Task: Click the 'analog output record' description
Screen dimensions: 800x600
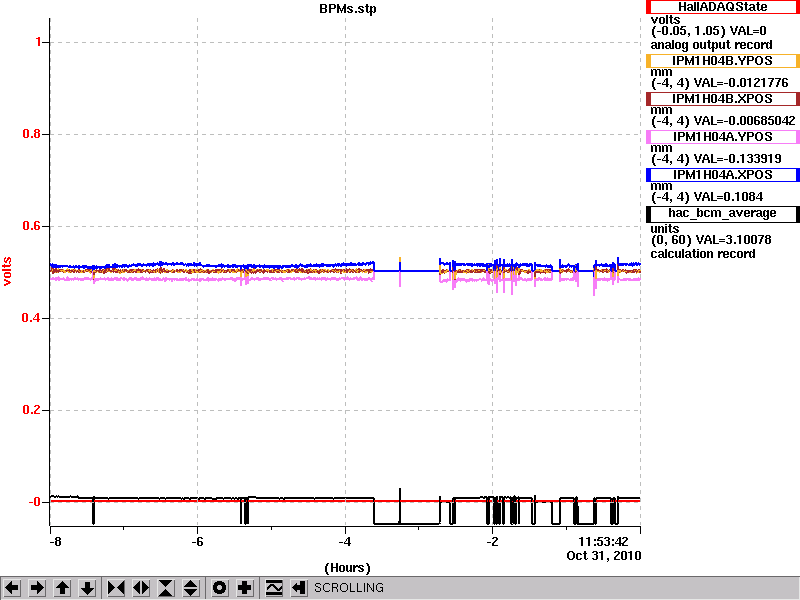Action: click(711, 45)
